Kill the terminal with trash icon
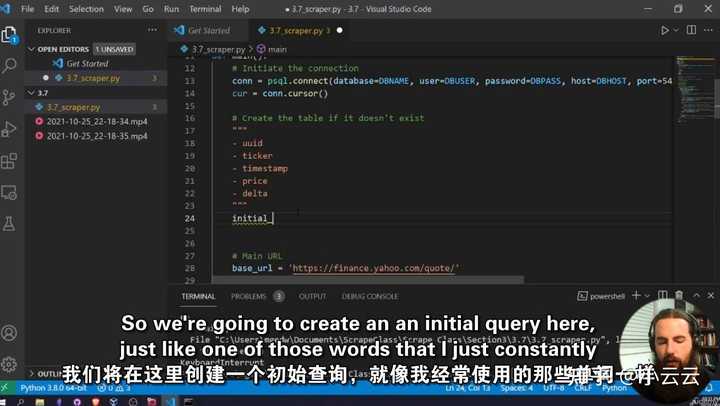 click(x=679, y=296)
